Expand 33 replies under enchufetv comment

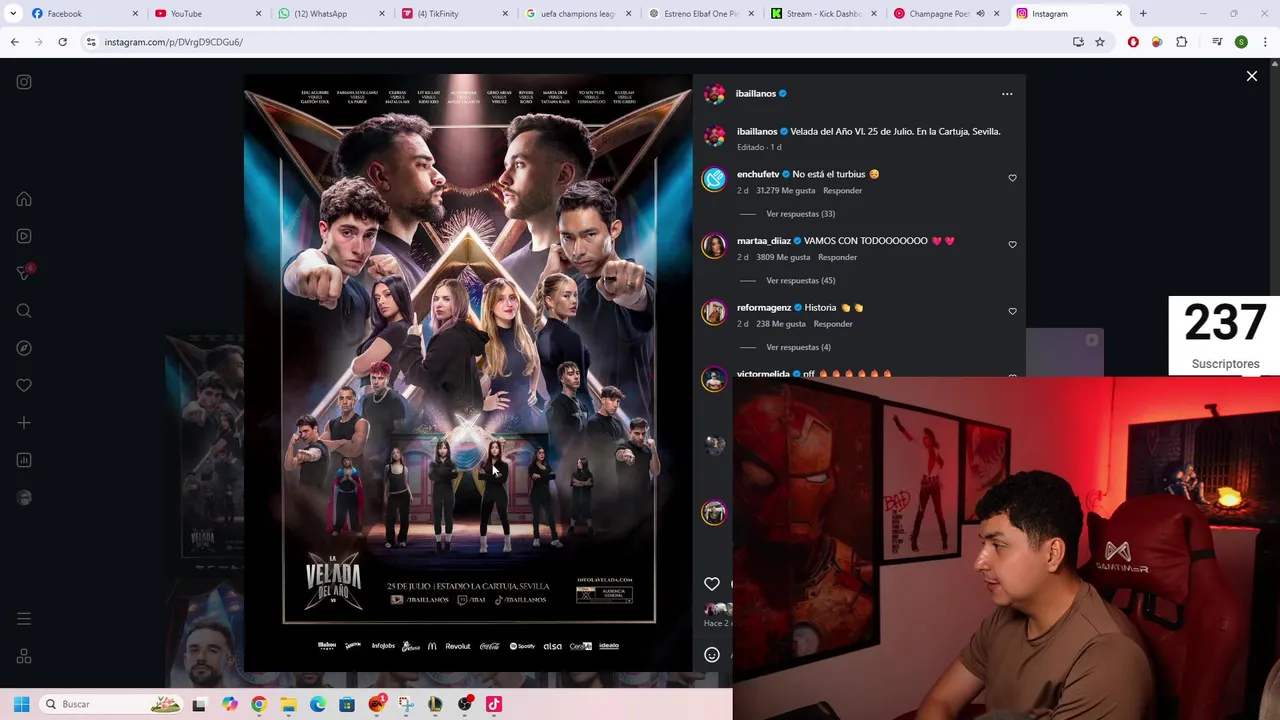tap(800, 214)
